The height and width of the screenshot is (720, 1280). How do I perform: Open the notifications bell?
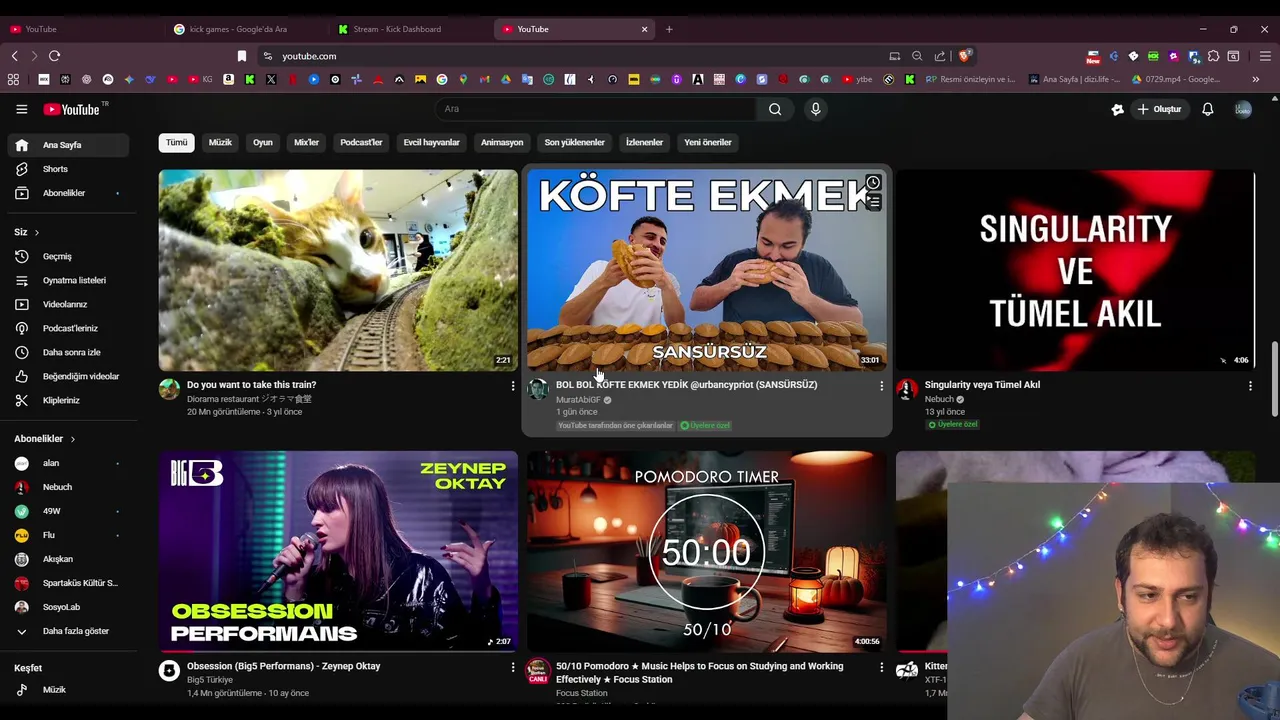[x=1208, y=109]
